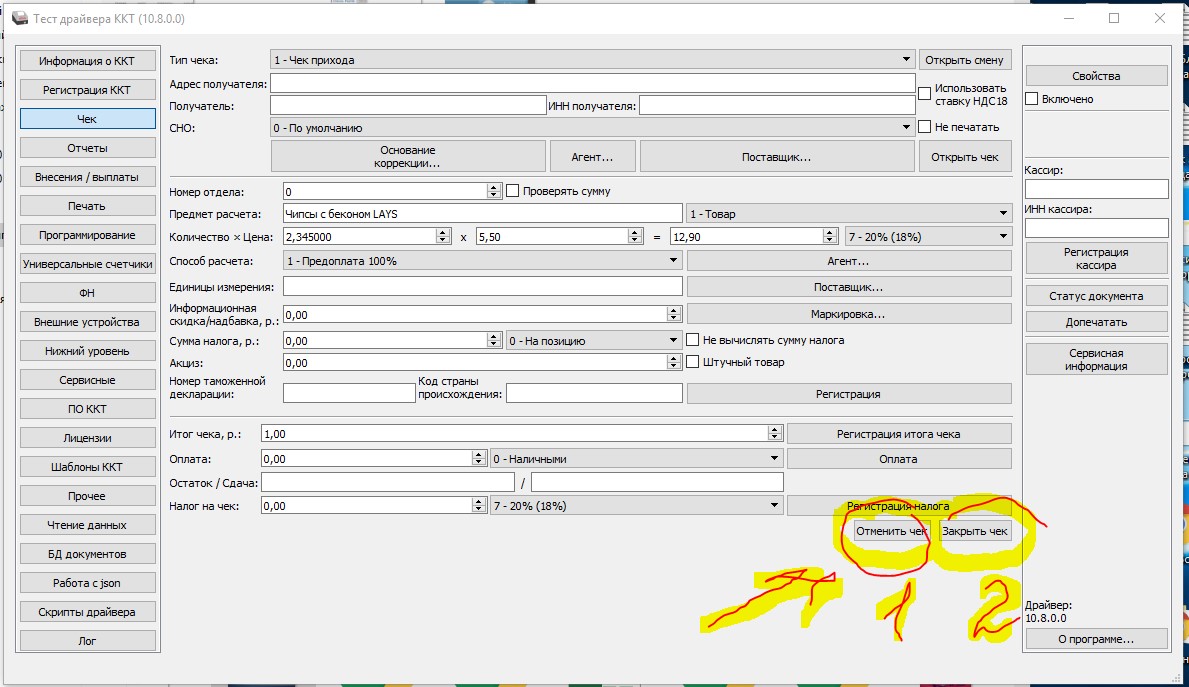This screenshot has width=1189, height=687.
Task: Switch to the ФН section
Action: (x=88, y=293)
